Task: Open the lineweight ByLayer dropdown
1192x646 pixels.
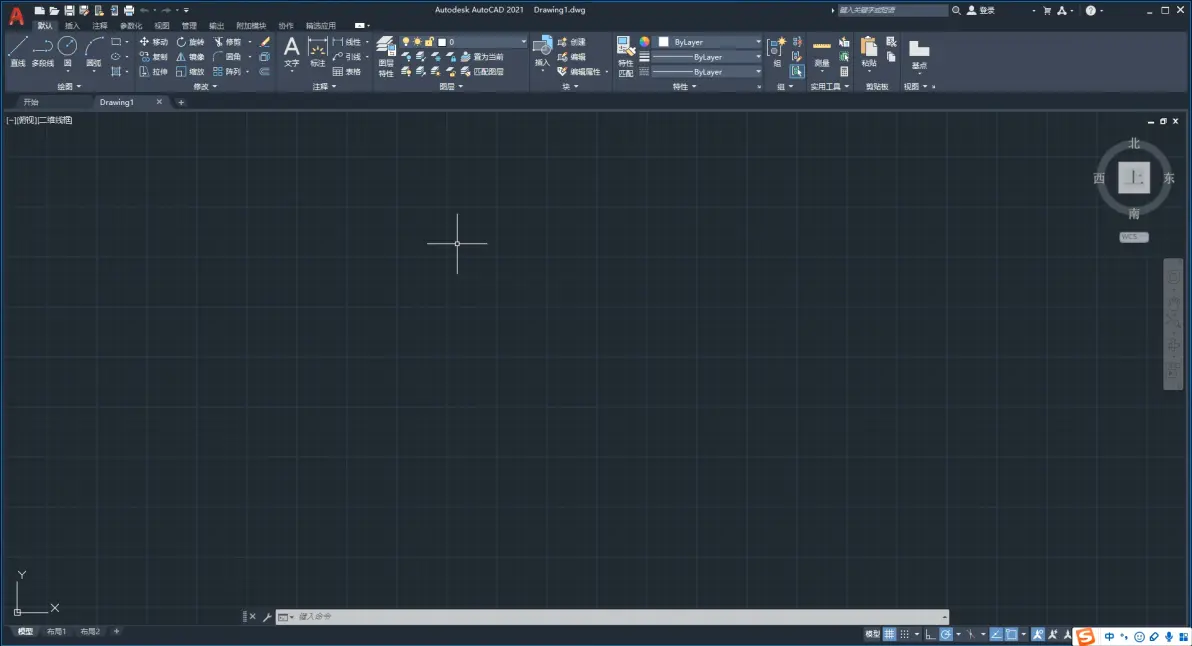Action: 707,57
